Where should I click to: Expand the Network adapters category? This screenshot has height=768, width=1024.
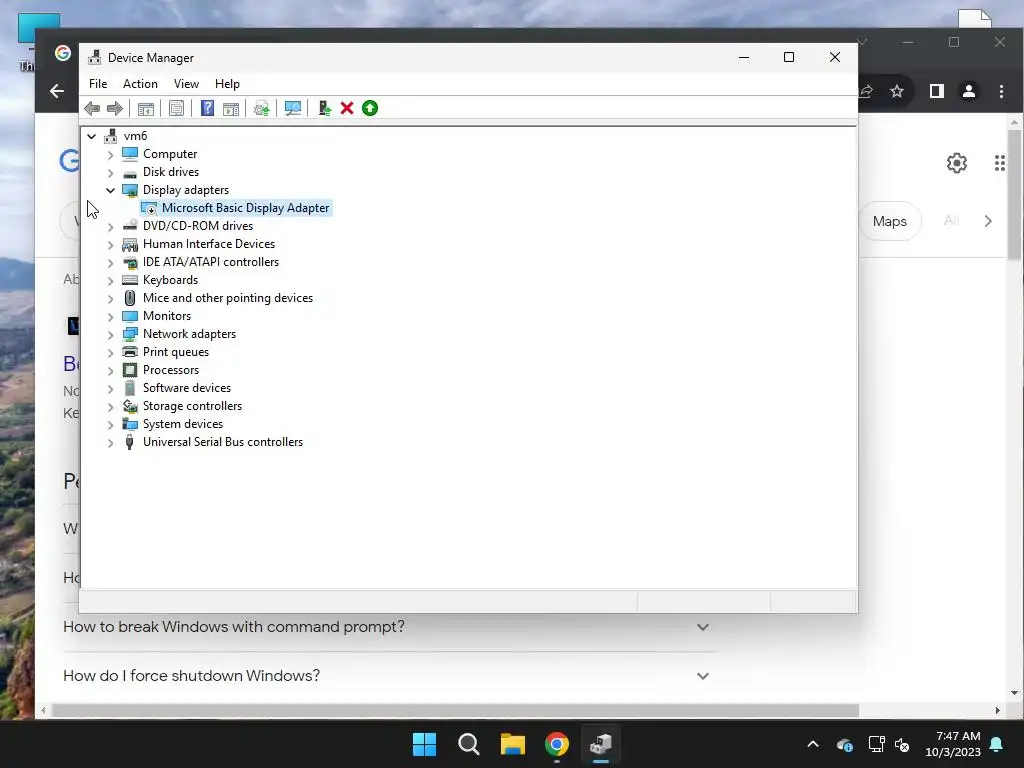110,335
